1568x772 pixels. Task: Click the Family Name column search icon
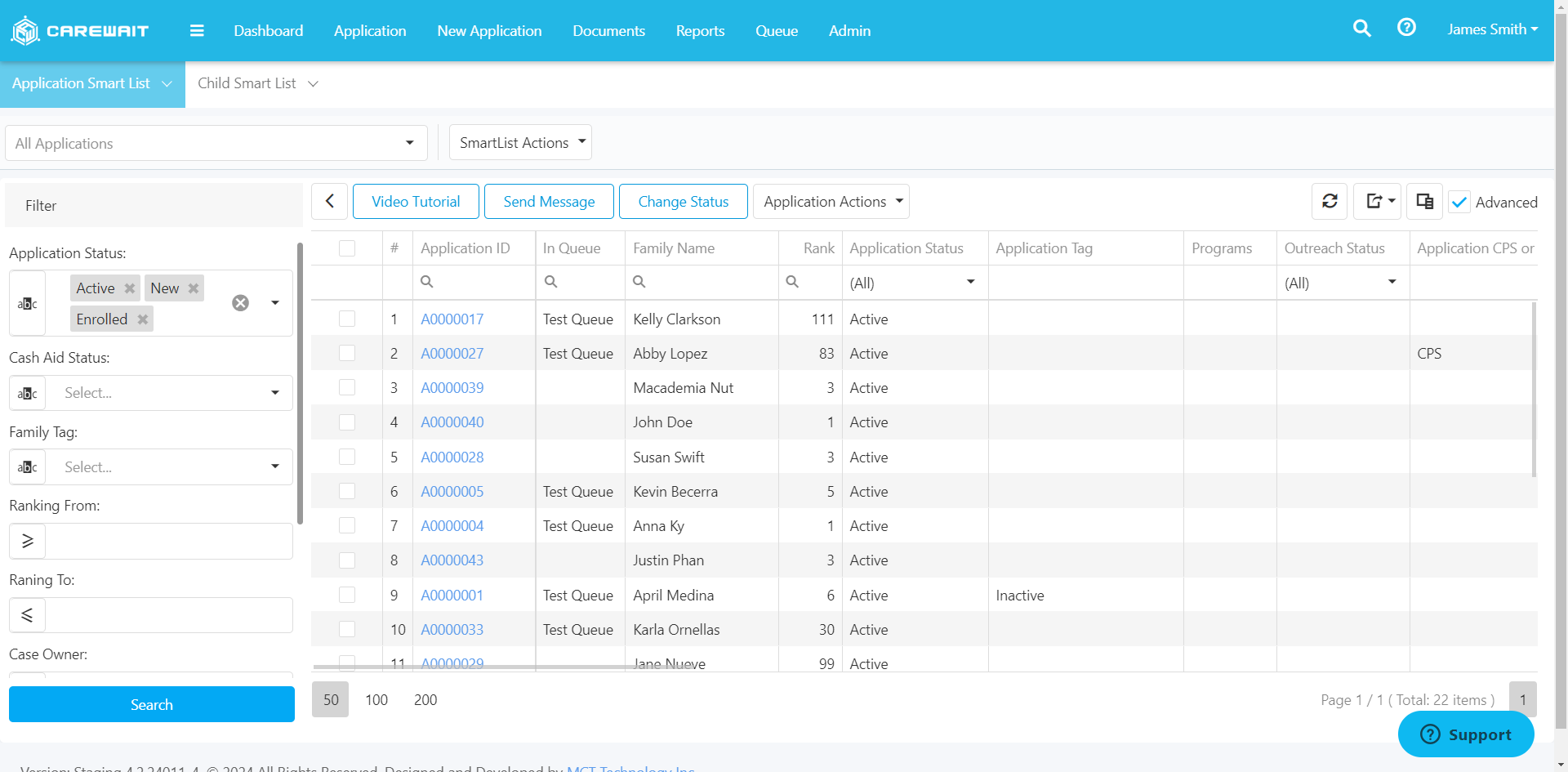pos(639,282)
